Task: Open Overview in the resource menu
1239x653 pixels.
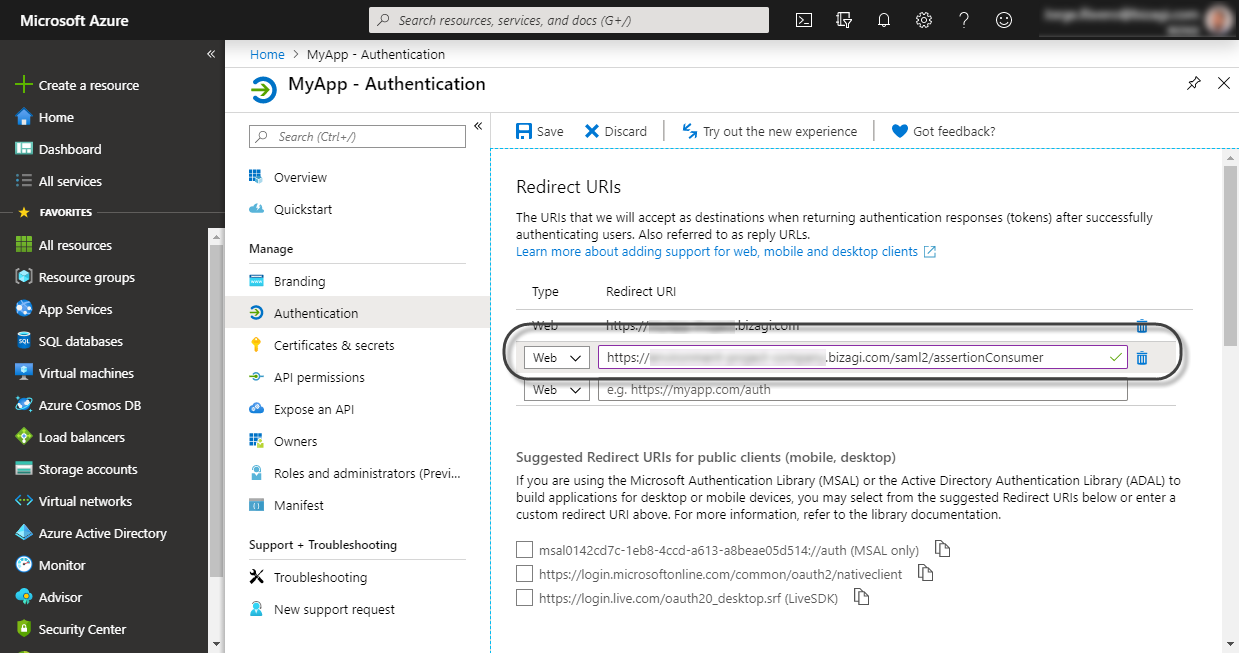Action: point(300,177)
